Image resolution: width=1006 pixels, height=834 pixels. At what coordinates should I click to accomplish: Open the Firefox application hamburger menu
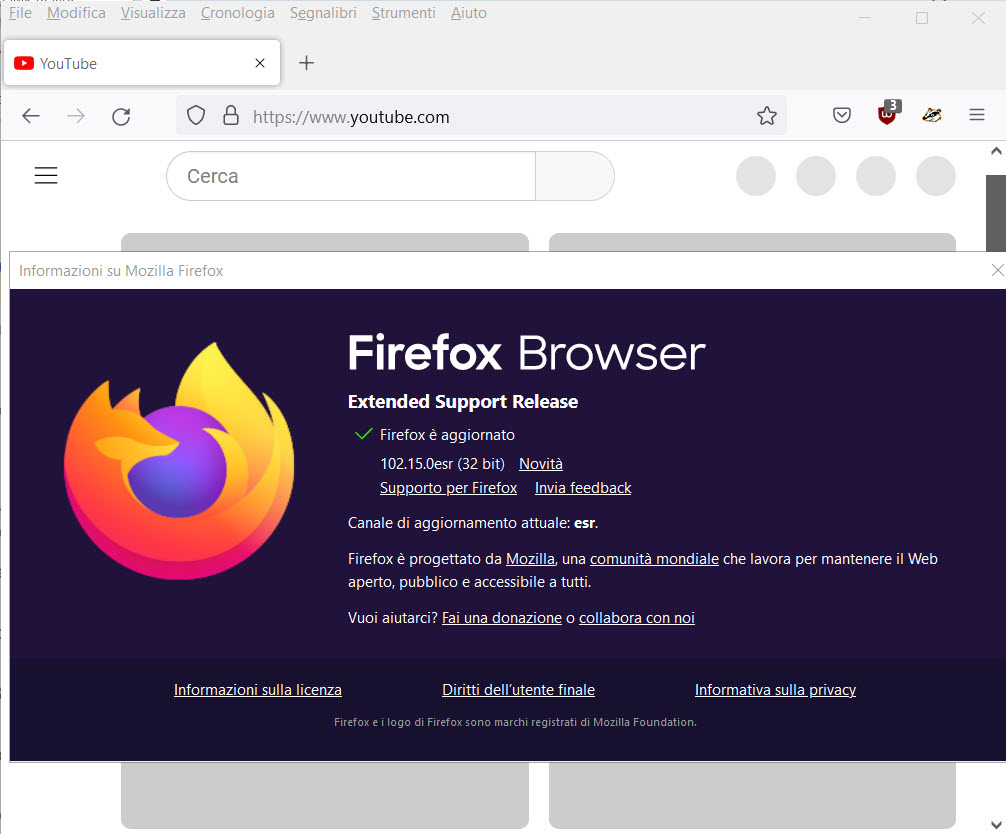click(x=976, y=115)
